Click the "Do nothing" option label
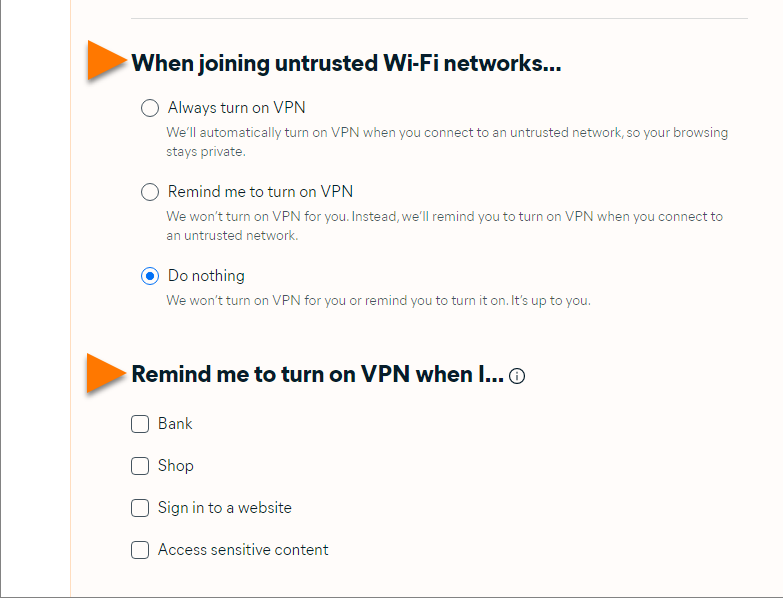783x598 pixels. pyautogui.click(x=206, y=276)
